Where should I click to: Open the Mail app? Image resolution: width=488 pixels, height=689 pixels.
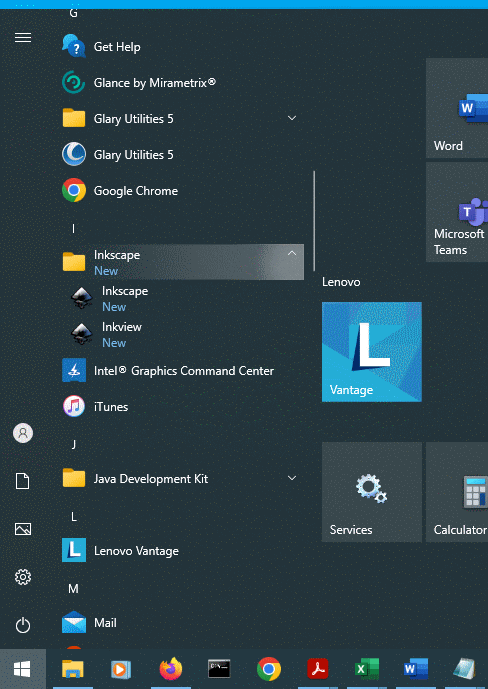182,623
